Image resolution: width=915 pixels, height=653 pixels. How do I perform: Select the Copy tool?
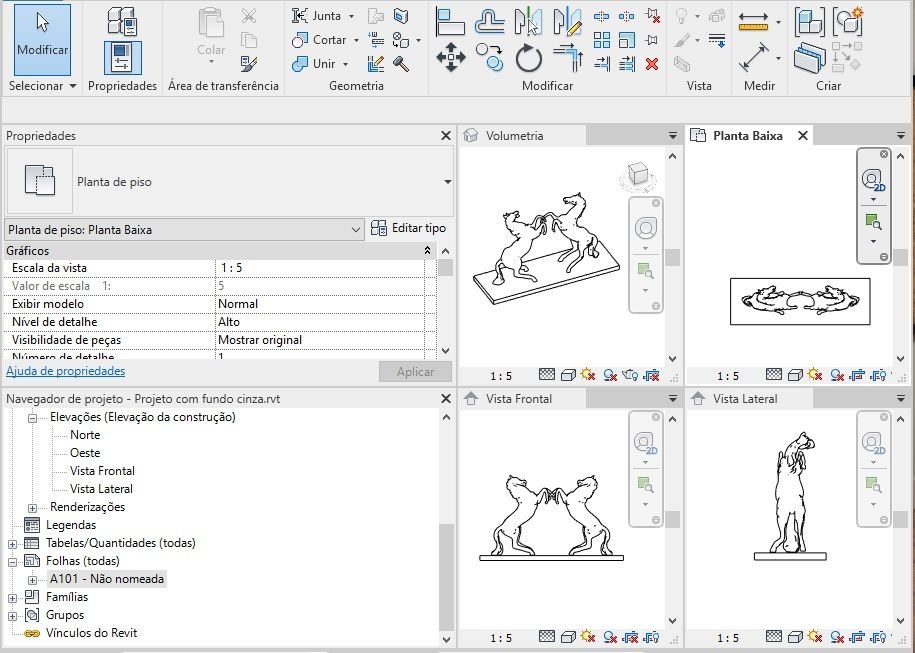pos(490,58)
